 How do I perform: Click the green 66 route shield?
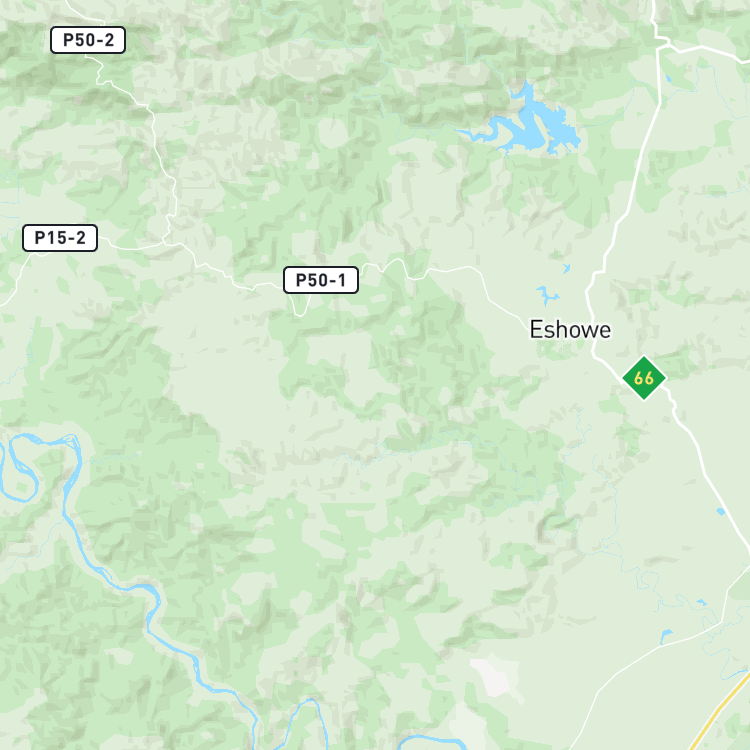[x=644, y=378]
